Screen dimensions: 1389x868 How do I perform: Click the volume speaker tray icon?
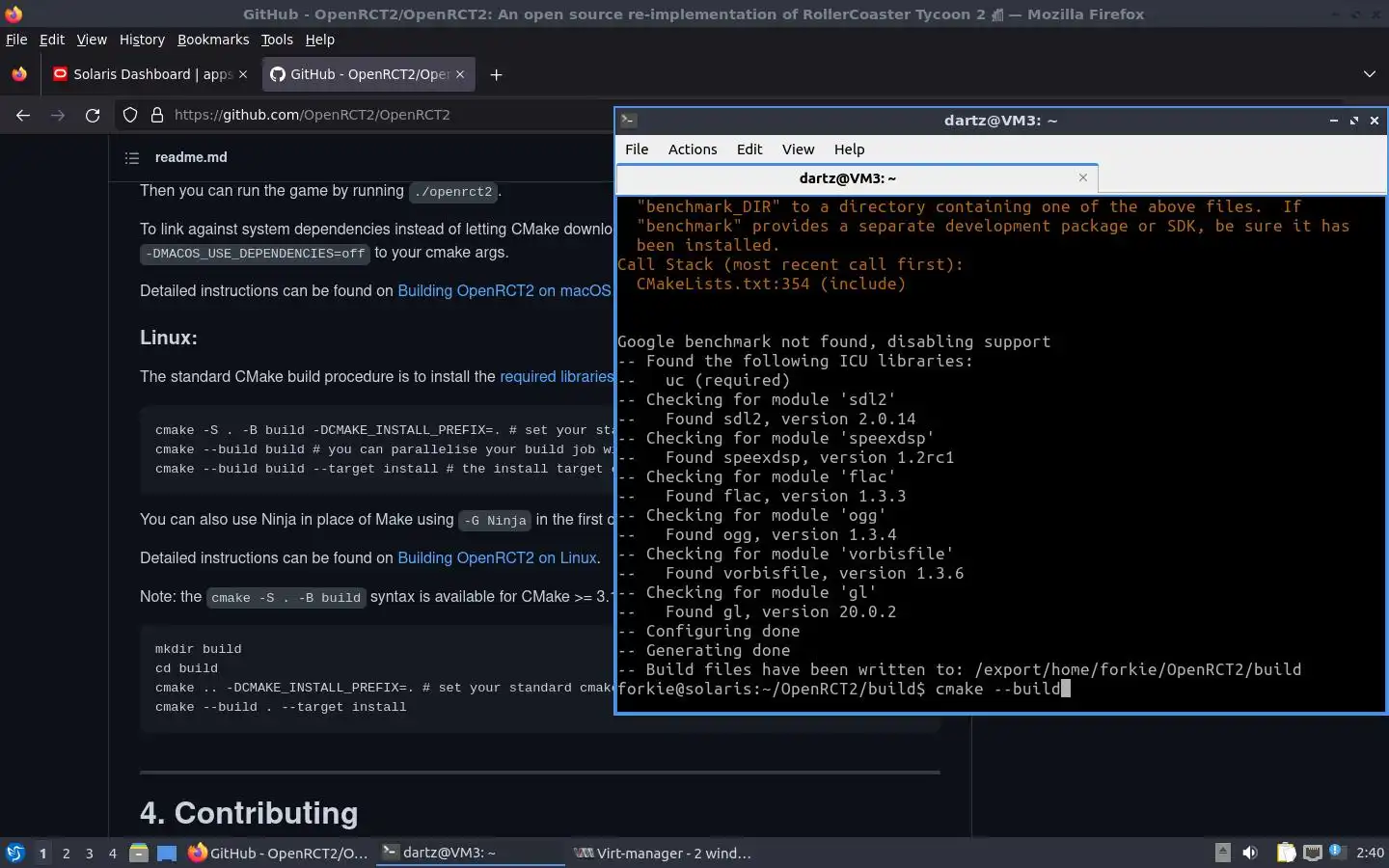(x=1250, y=853)
